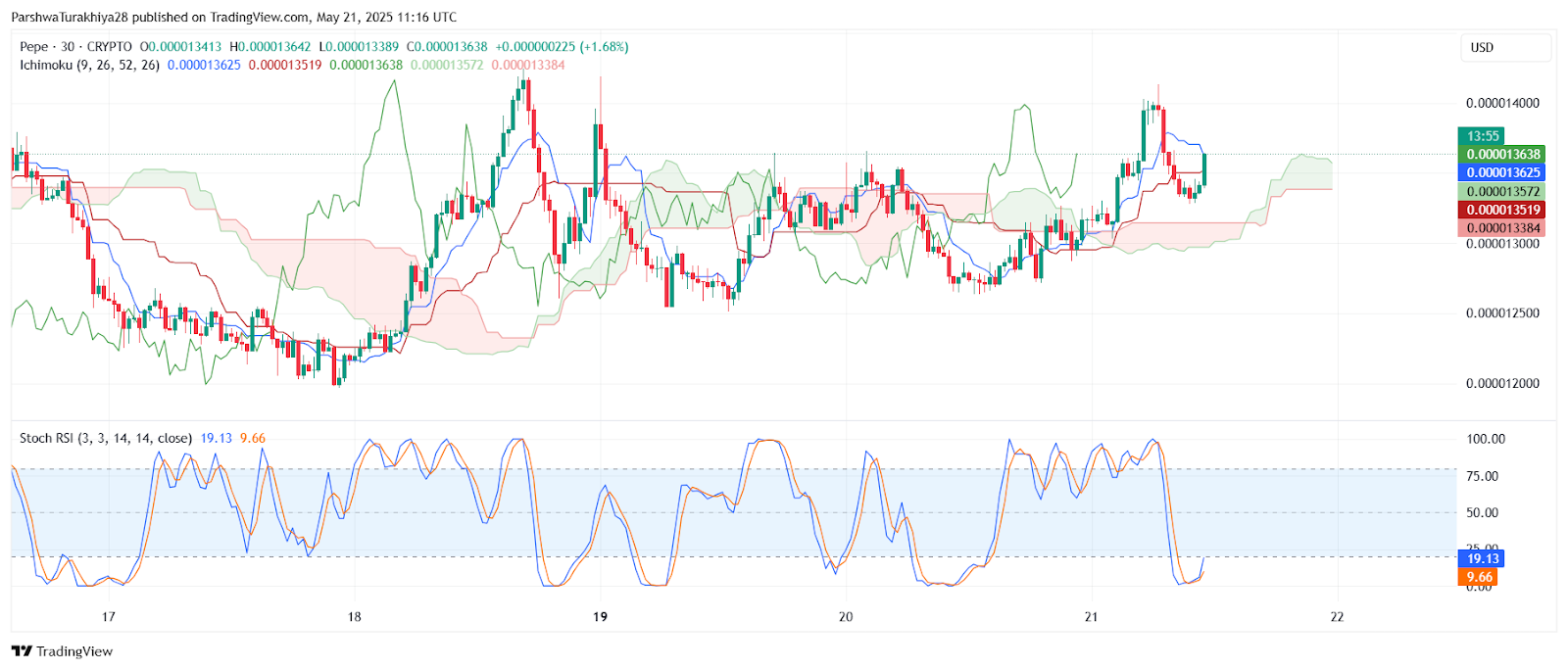This screenshot has width=1568, height=670.
Task: Click the 0.000012000 price axis level
Action: 1502,383
